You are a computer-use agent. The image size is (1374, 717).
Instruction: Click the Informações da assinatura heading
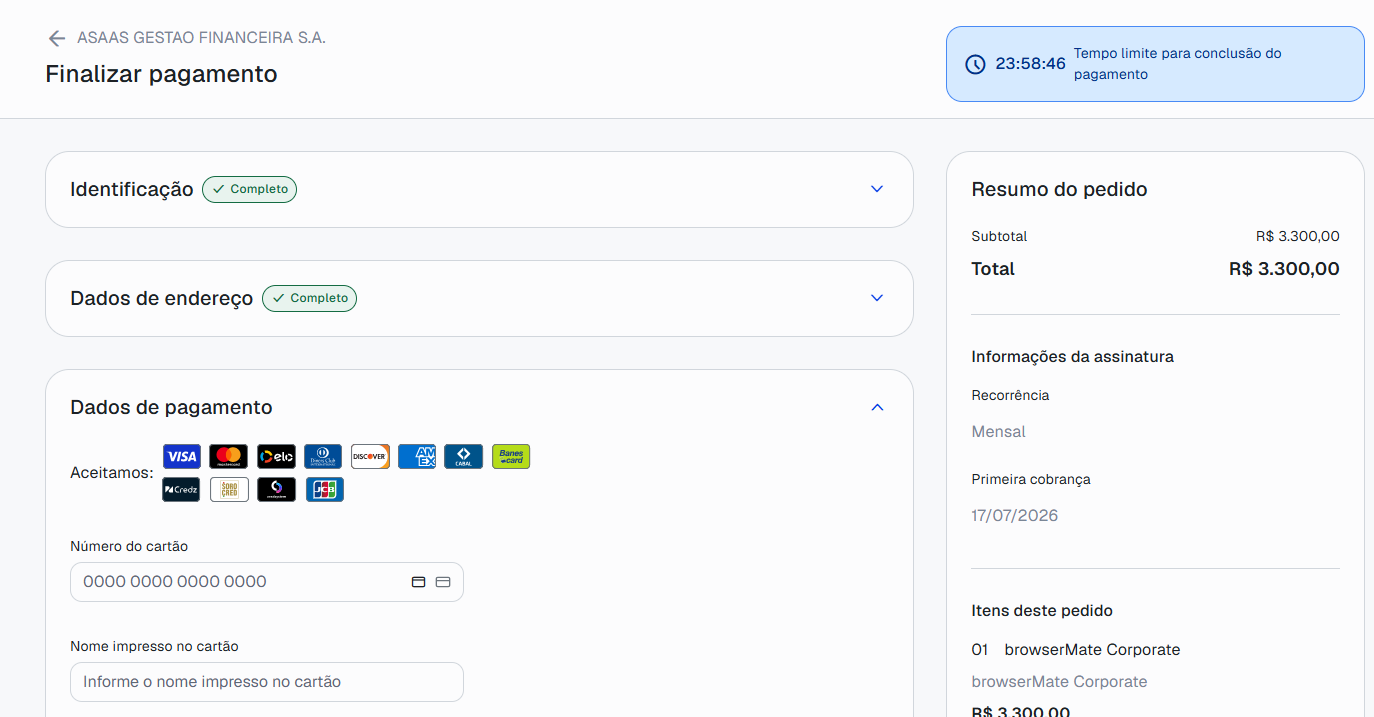coord(1073,357)
